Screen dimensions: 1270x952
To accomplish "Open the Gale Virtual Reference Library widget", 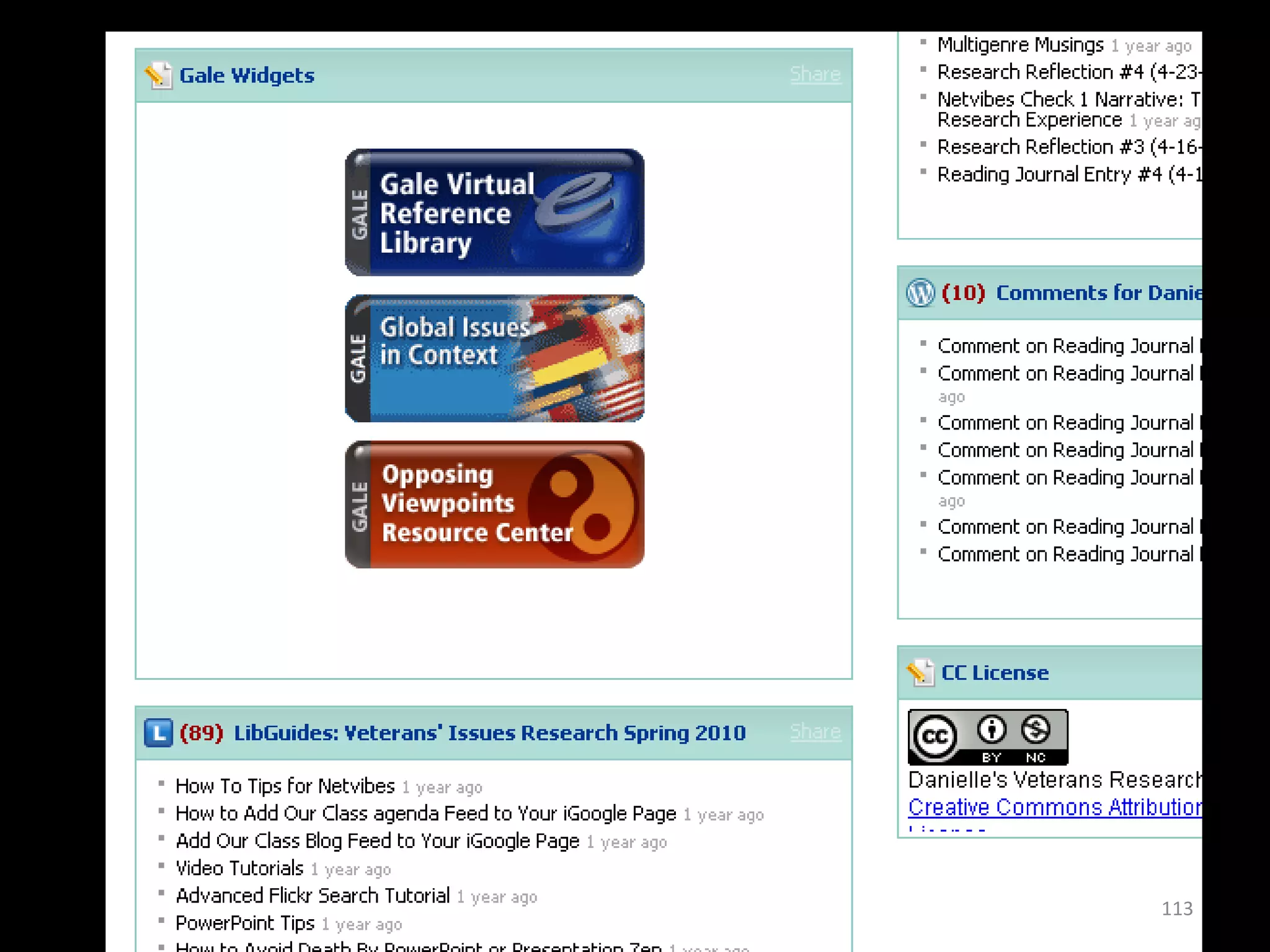I will (x=494, y=213).
